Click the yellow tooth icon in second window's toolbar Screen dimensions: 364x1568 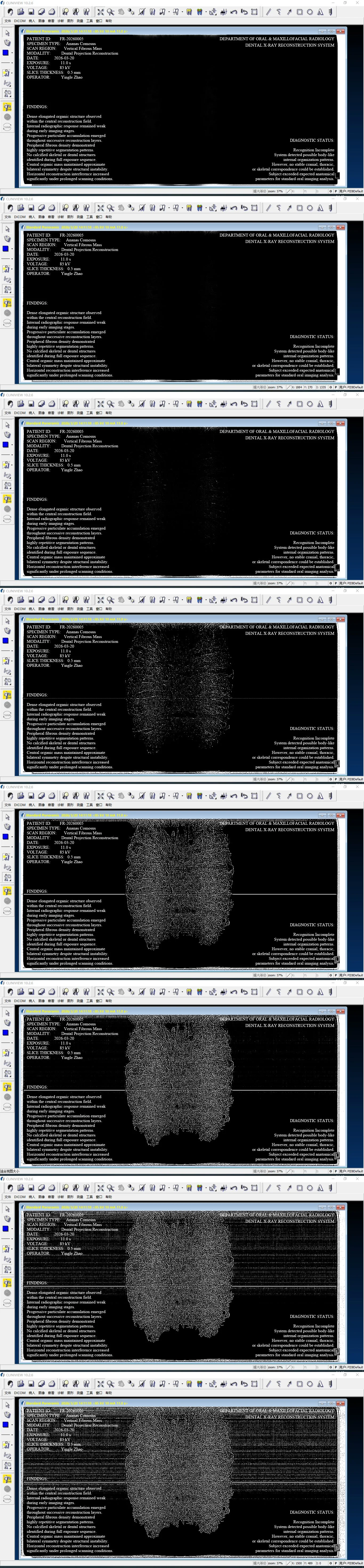click(x=189, y=208)
